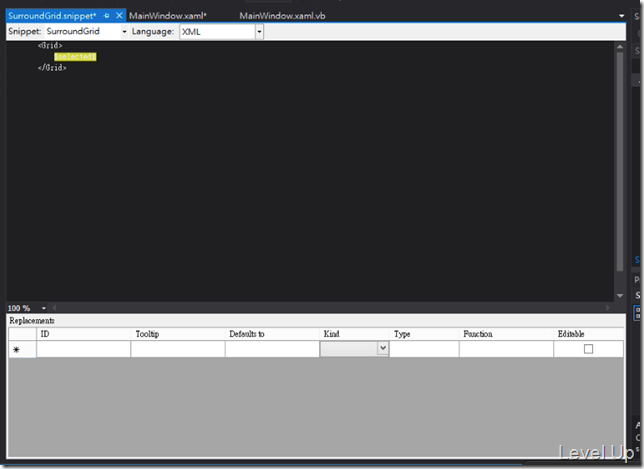Click the Type column header
The image size is (644, 469).
click(x=424, y=334)
